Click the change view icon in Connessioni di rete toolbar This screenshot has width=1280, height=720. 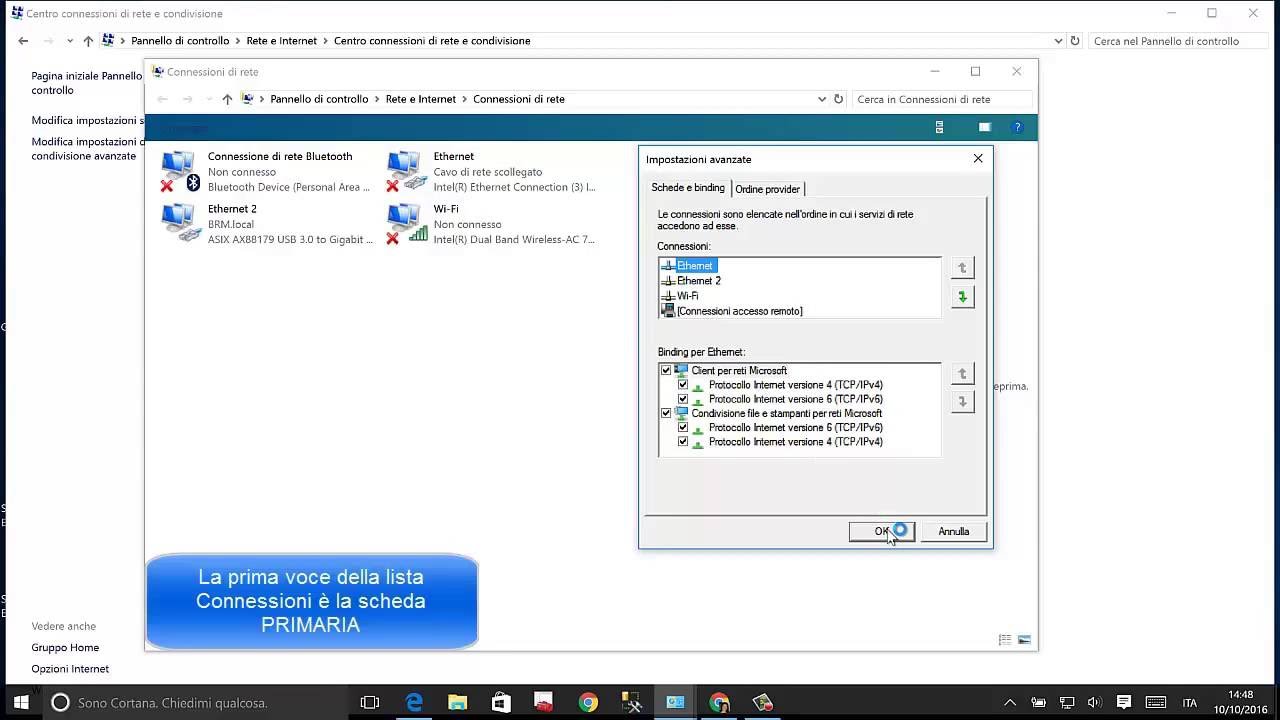[939, 127]
